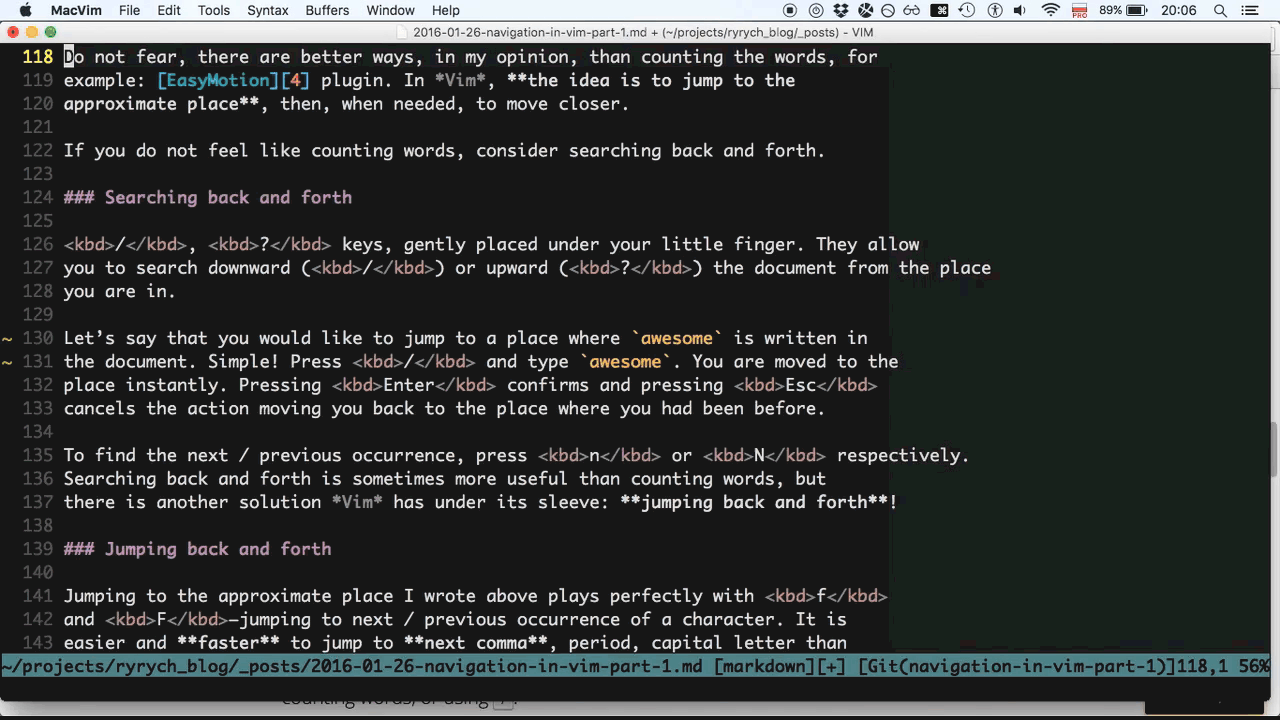Open the Syntax menu
This screenshot has height=720, width=1280.
[x=267, y=11]
